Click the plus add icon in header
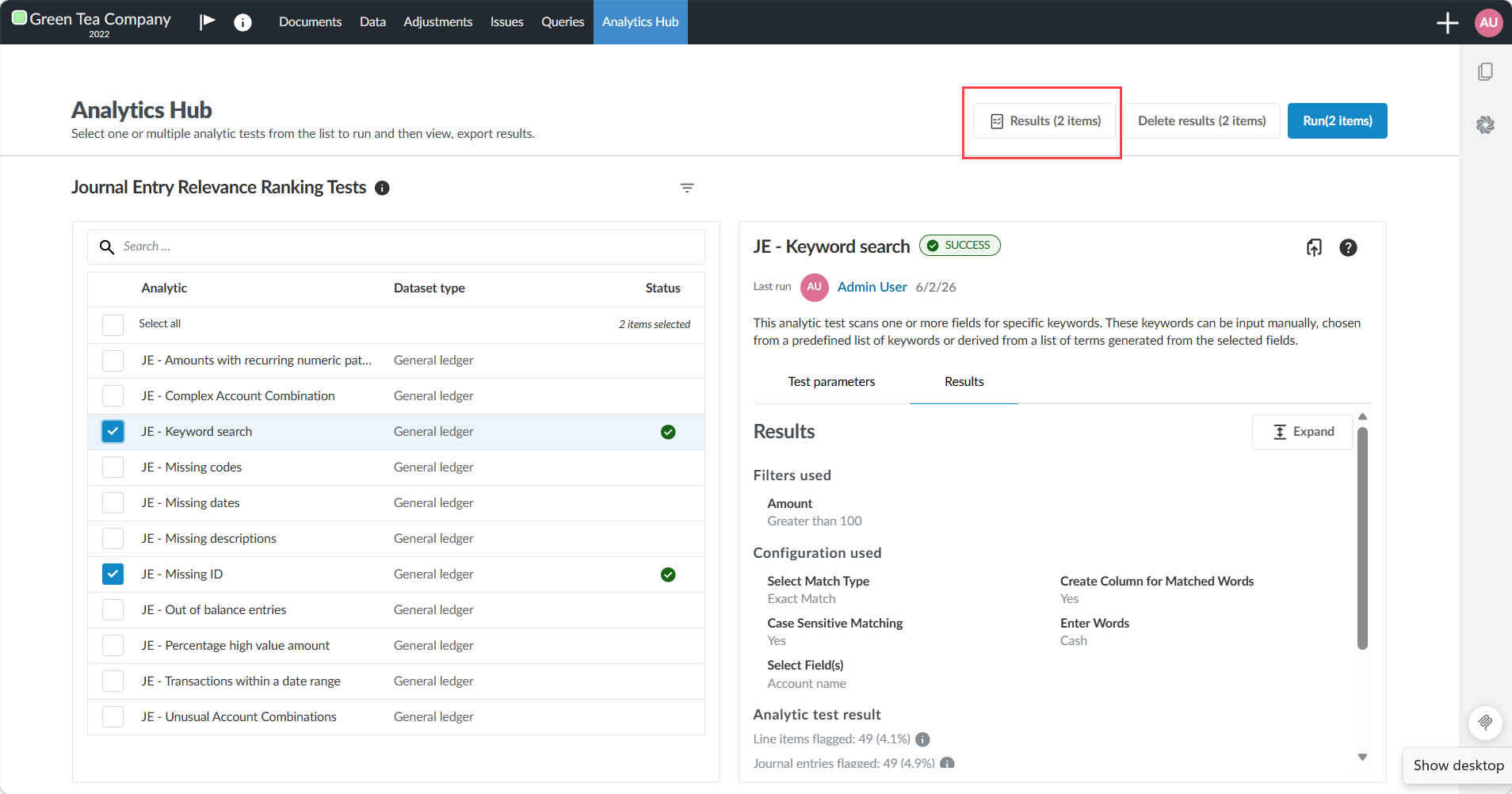 [1447, 23]
